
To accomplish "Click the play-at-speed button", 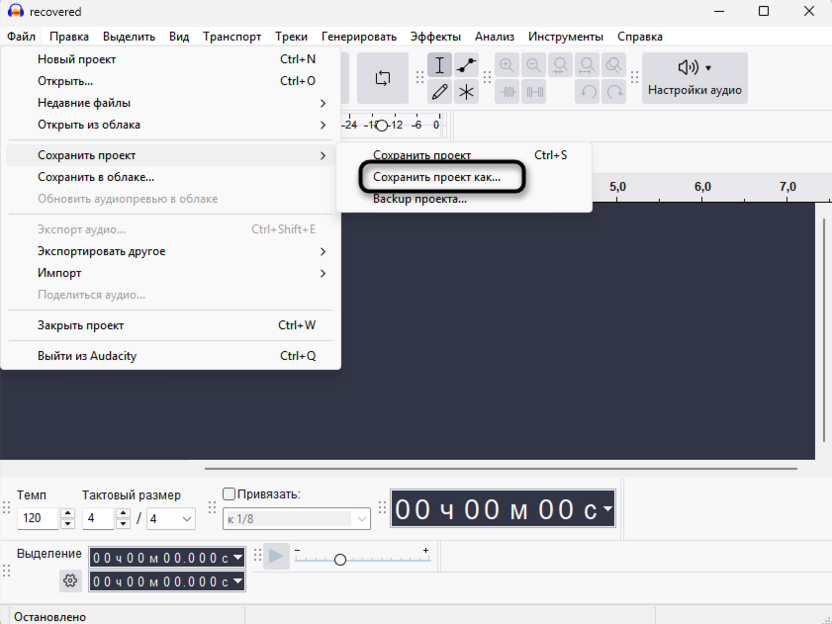I will (x=276, y=557).
